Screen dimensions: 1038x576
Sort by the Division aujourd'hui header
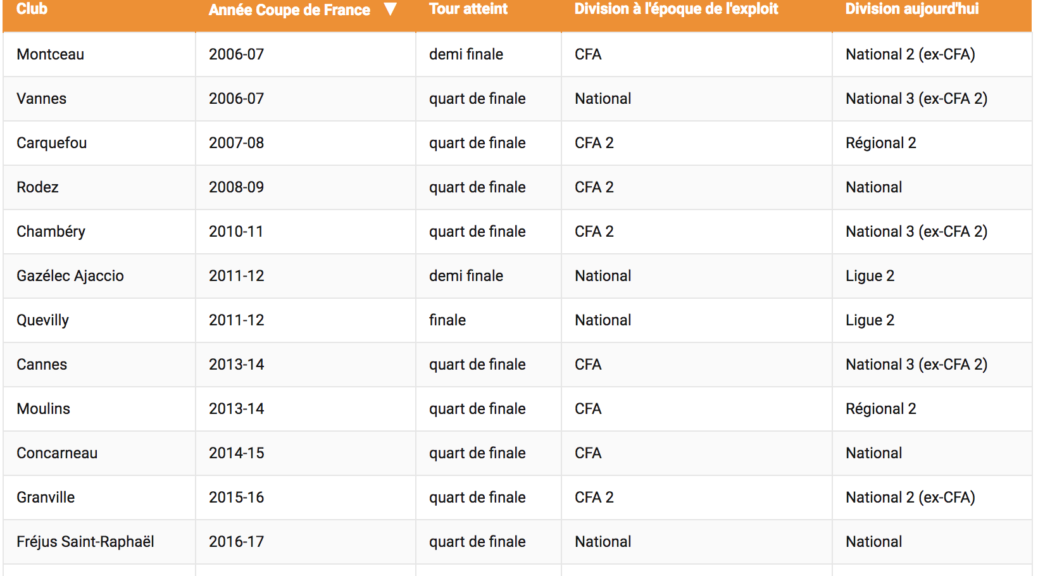(x=911, y=9)
